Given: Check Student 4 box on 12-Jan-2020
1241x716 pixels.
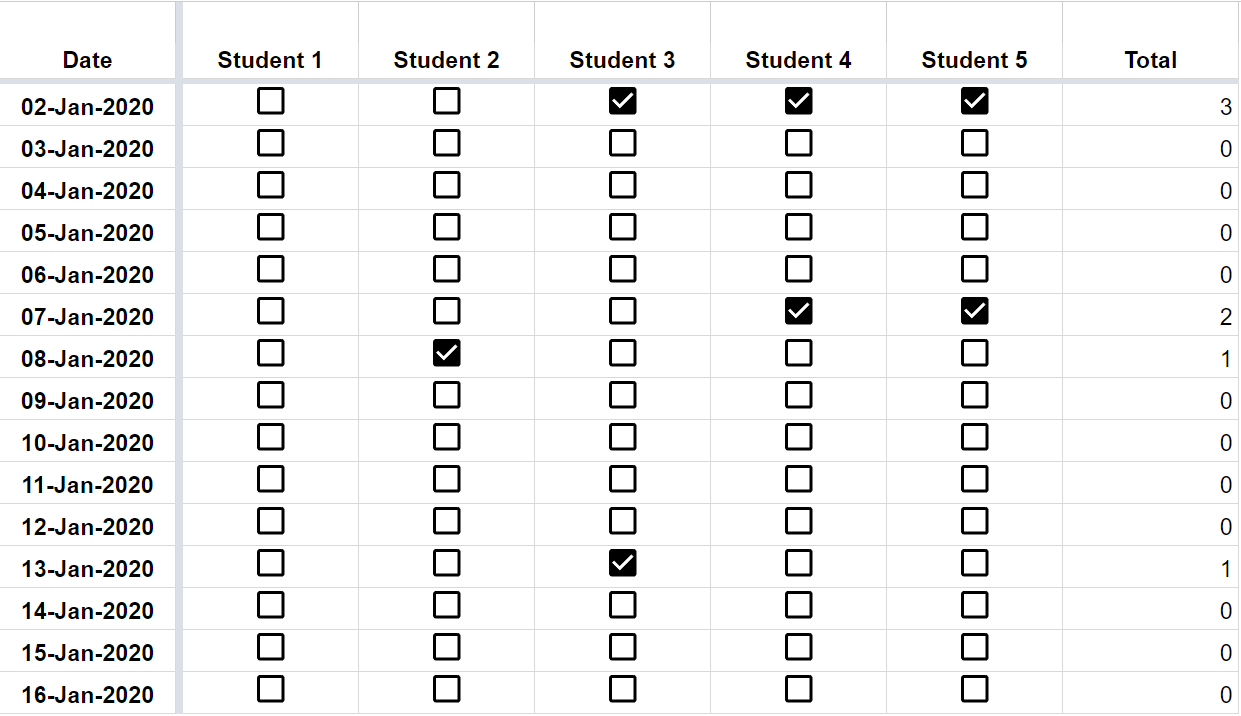Looking at the screenshot, I should pos(798,521).
